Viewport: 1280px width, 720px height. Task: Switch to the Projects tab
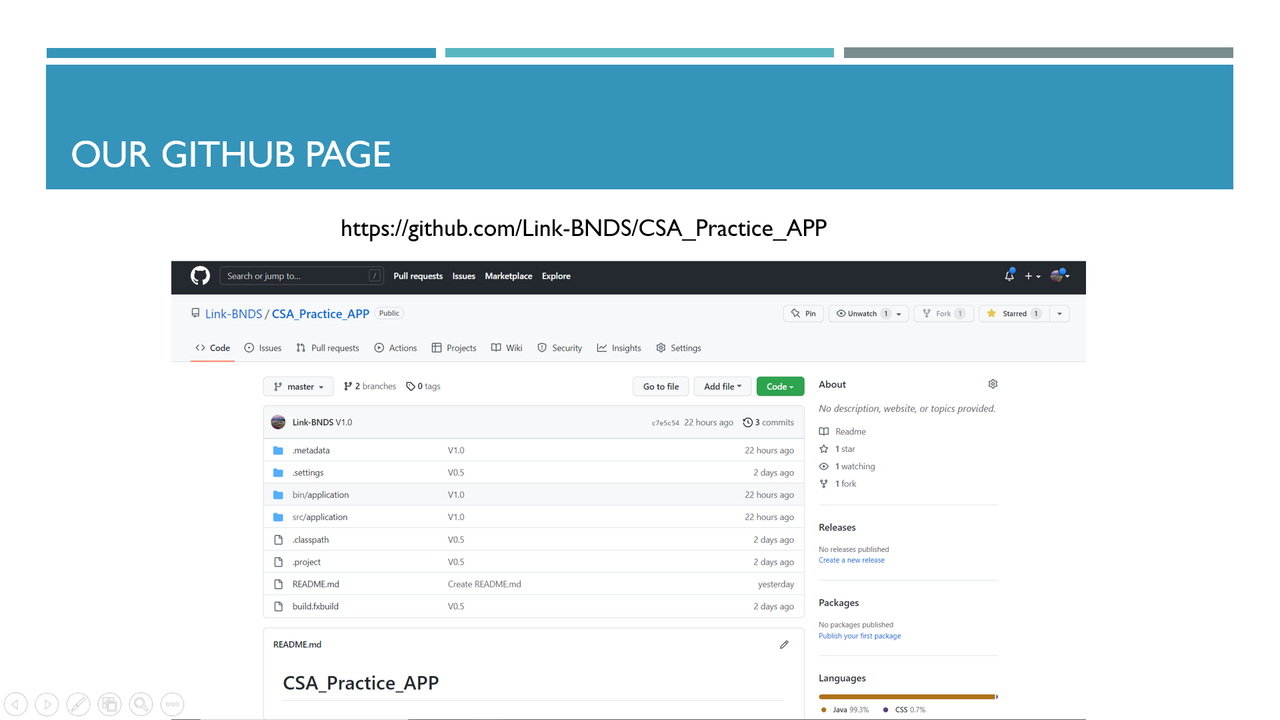454,348
